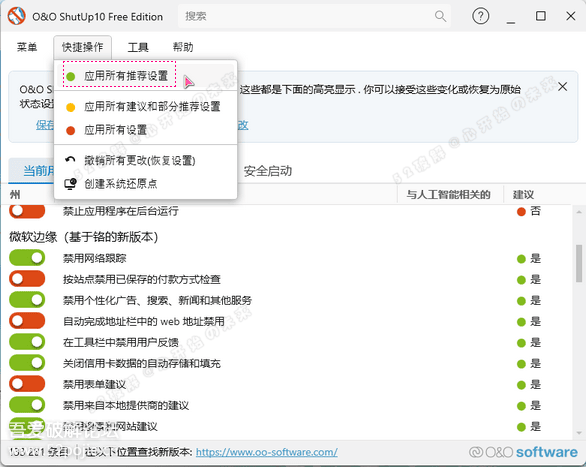The width and height of the screenshot is (586, 467).
Task: Click the O&O ShutUp10 app logo icon
Action: point(16,16)
